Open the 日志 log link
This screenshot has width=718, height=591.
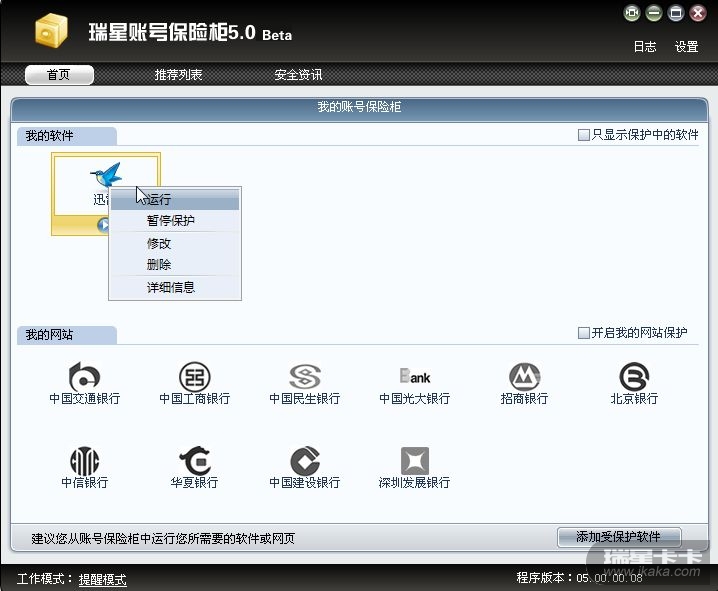645,46
